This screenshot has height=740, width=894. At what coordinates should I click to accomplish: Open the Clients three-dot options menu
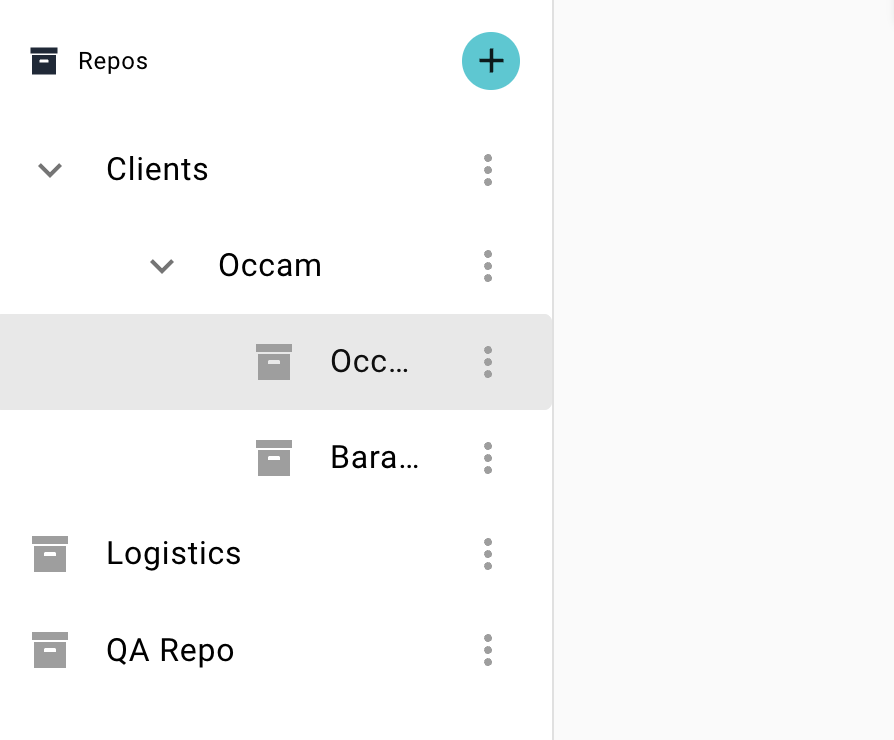(x=488, y=170)
